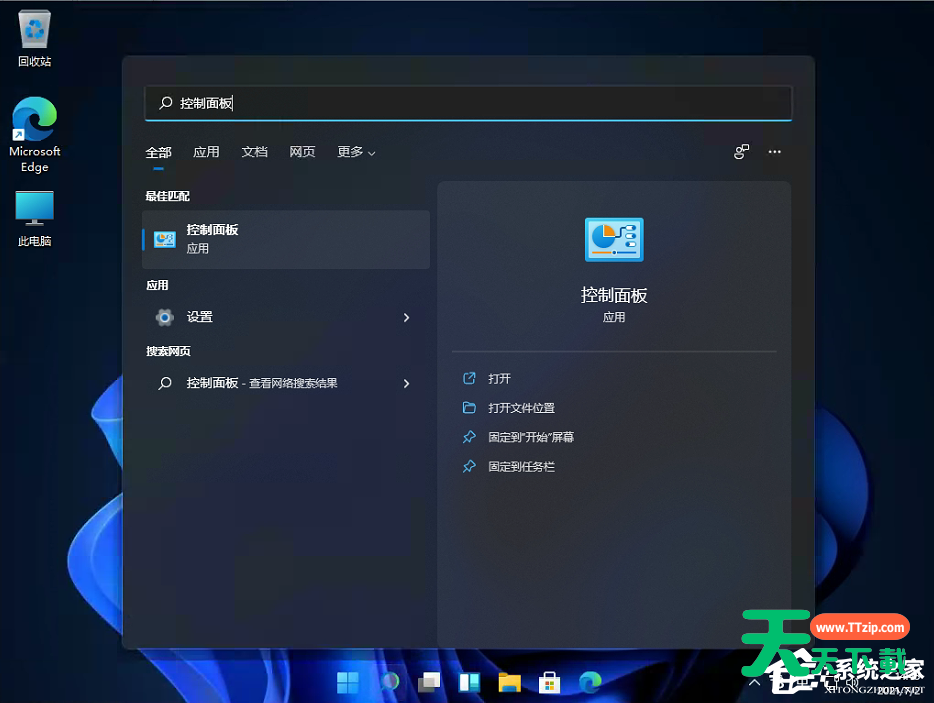Open 控制面板 - 查看网络搜索结果 web result
This screenshot has height=703, width=934.
[x=286, y=383]
